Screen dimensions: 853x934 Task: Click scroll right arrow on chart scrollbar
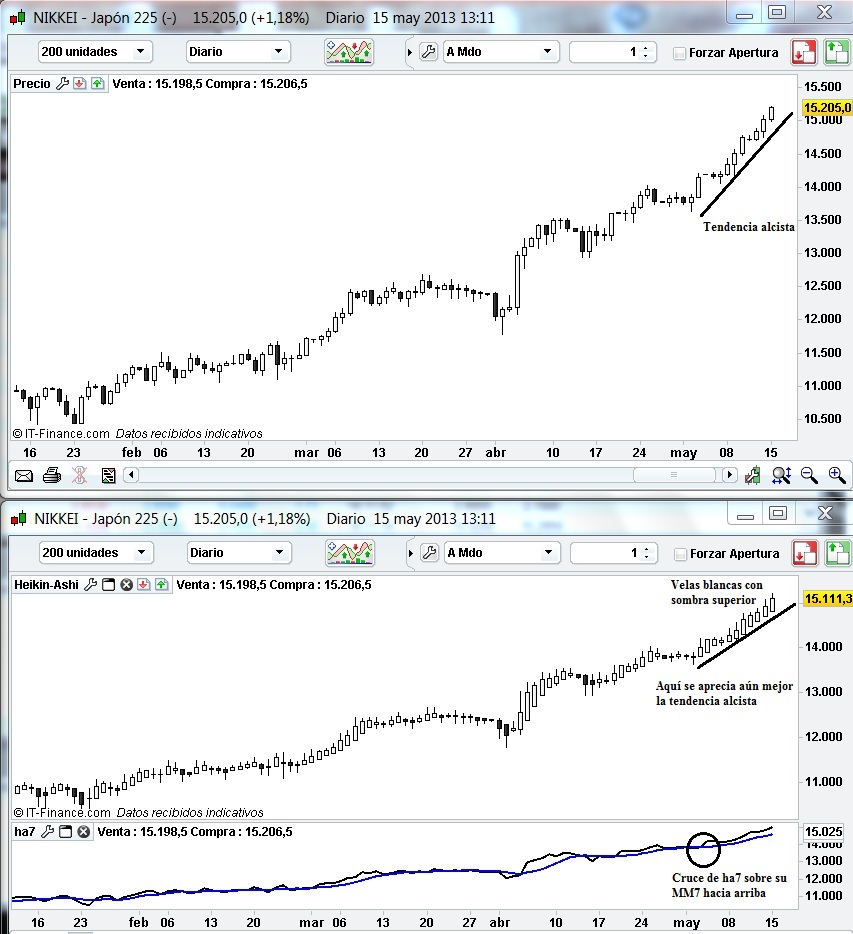(729, 475)
